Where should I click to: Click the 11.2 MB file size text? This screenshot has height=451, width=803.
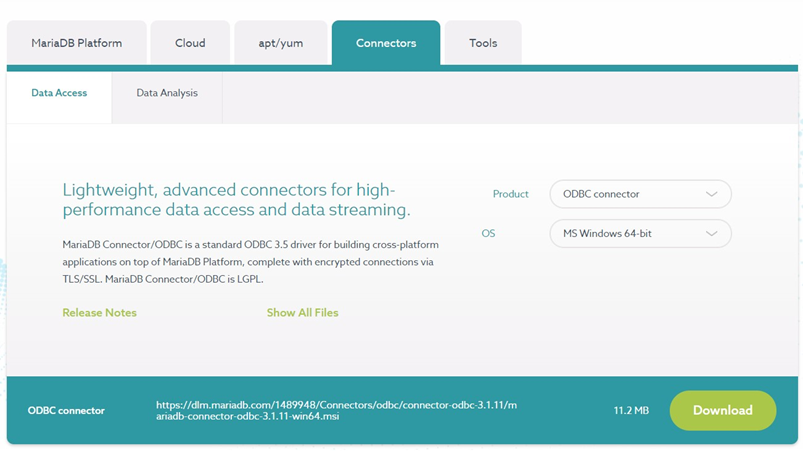[x=631, y=410]
